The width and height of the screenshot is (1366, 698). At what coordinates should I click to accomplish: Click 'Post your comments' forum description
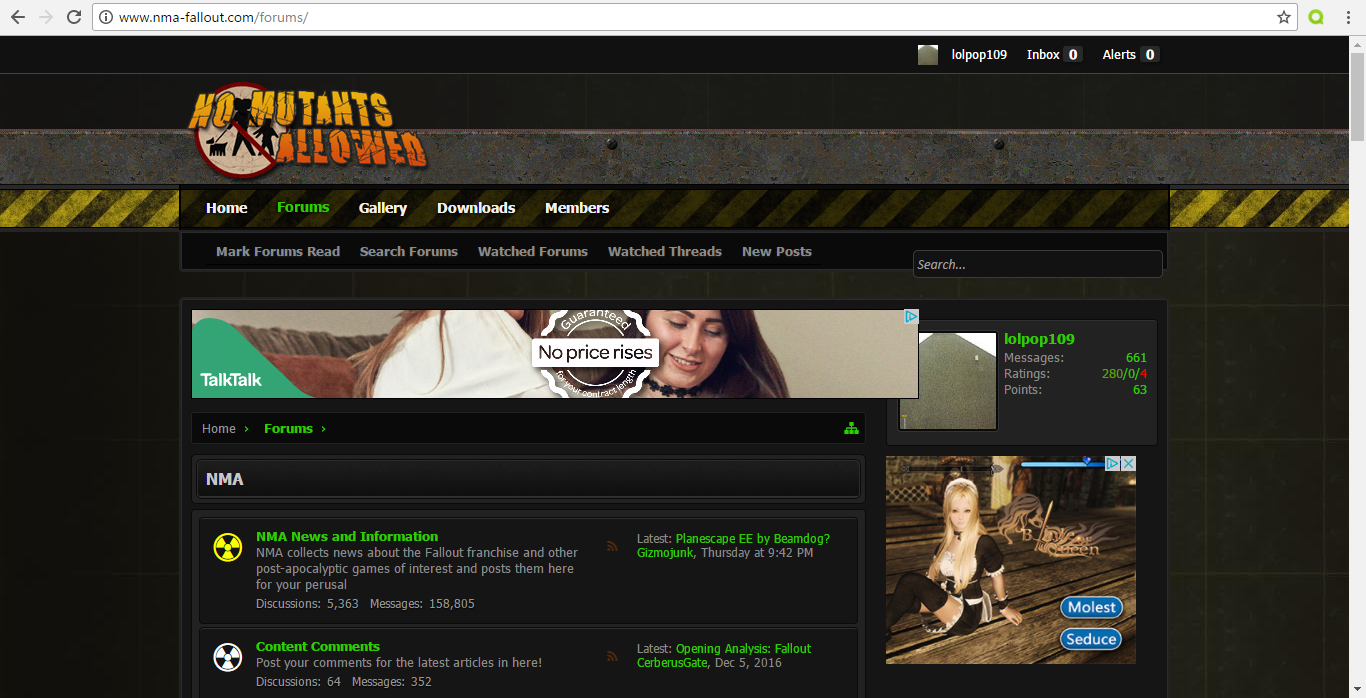click(x=399, y=663)
